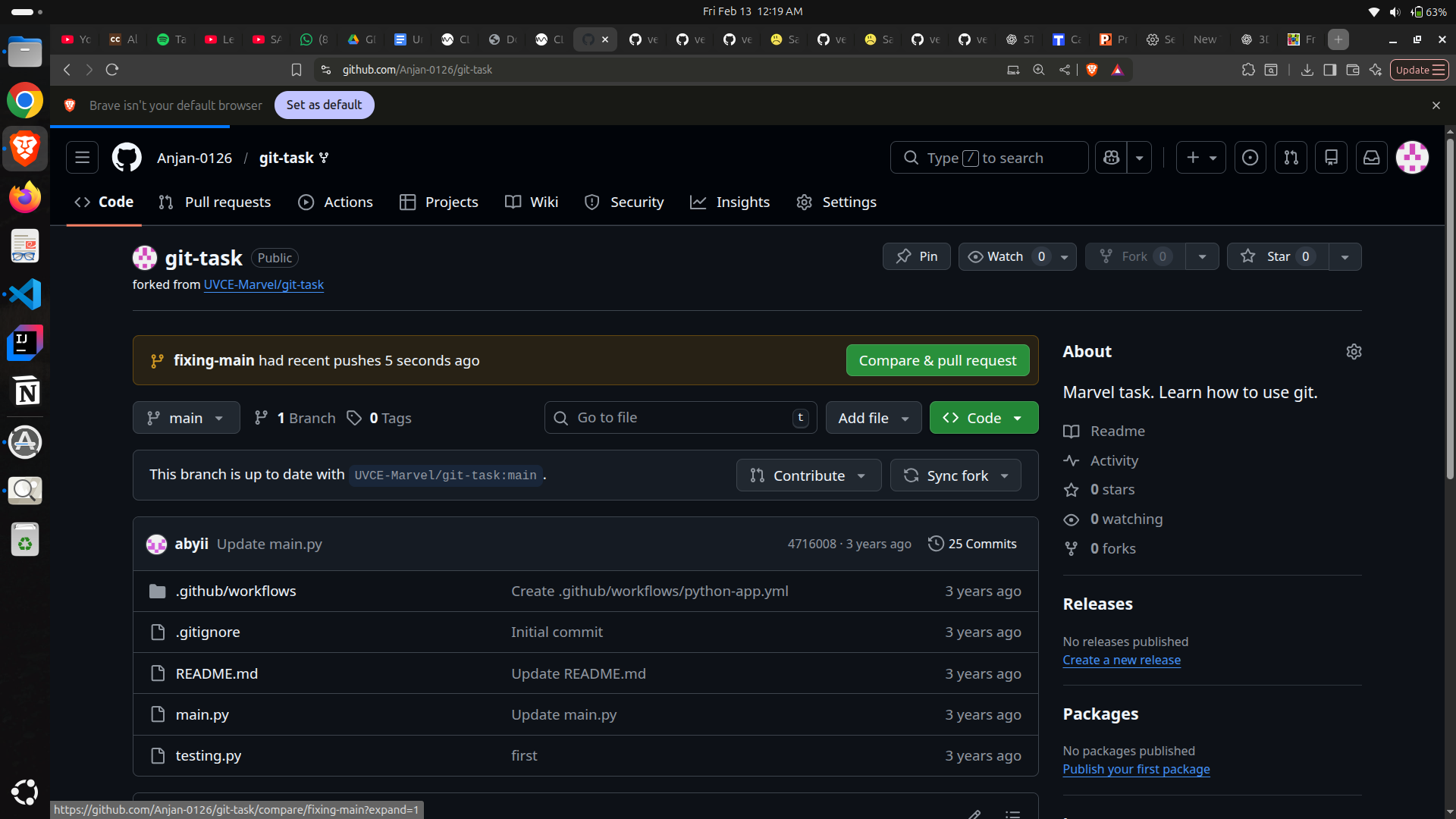Expand the Sync fork dropdown
Image resolution: width=1456 pixels, height=819 pixels.
(x=955, y=475)
